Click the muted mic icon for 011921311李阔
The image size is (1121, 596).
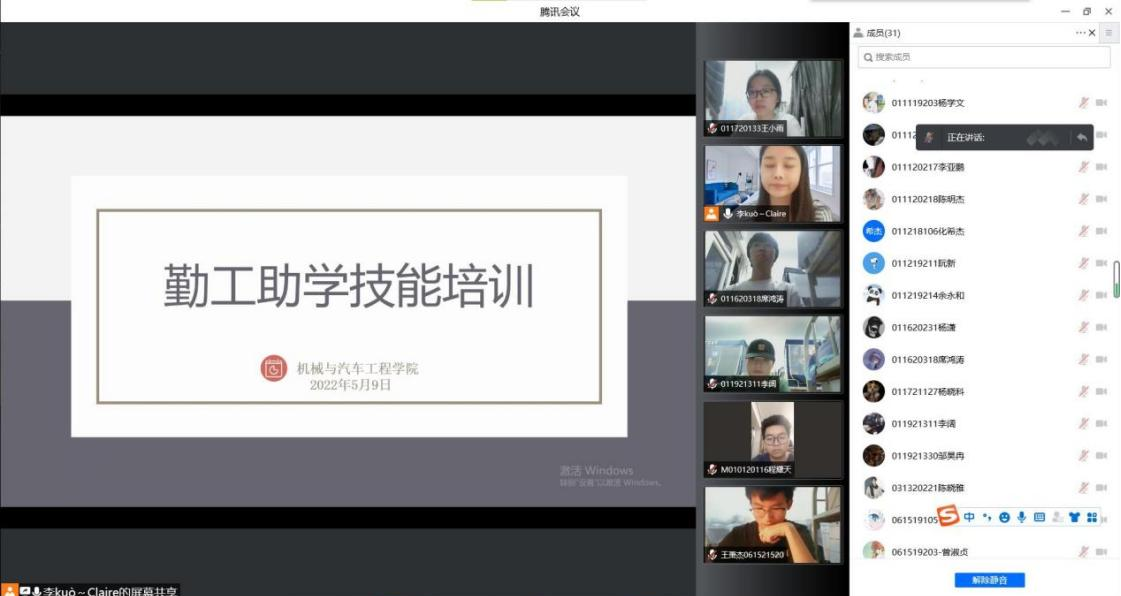click(1083, 423)
